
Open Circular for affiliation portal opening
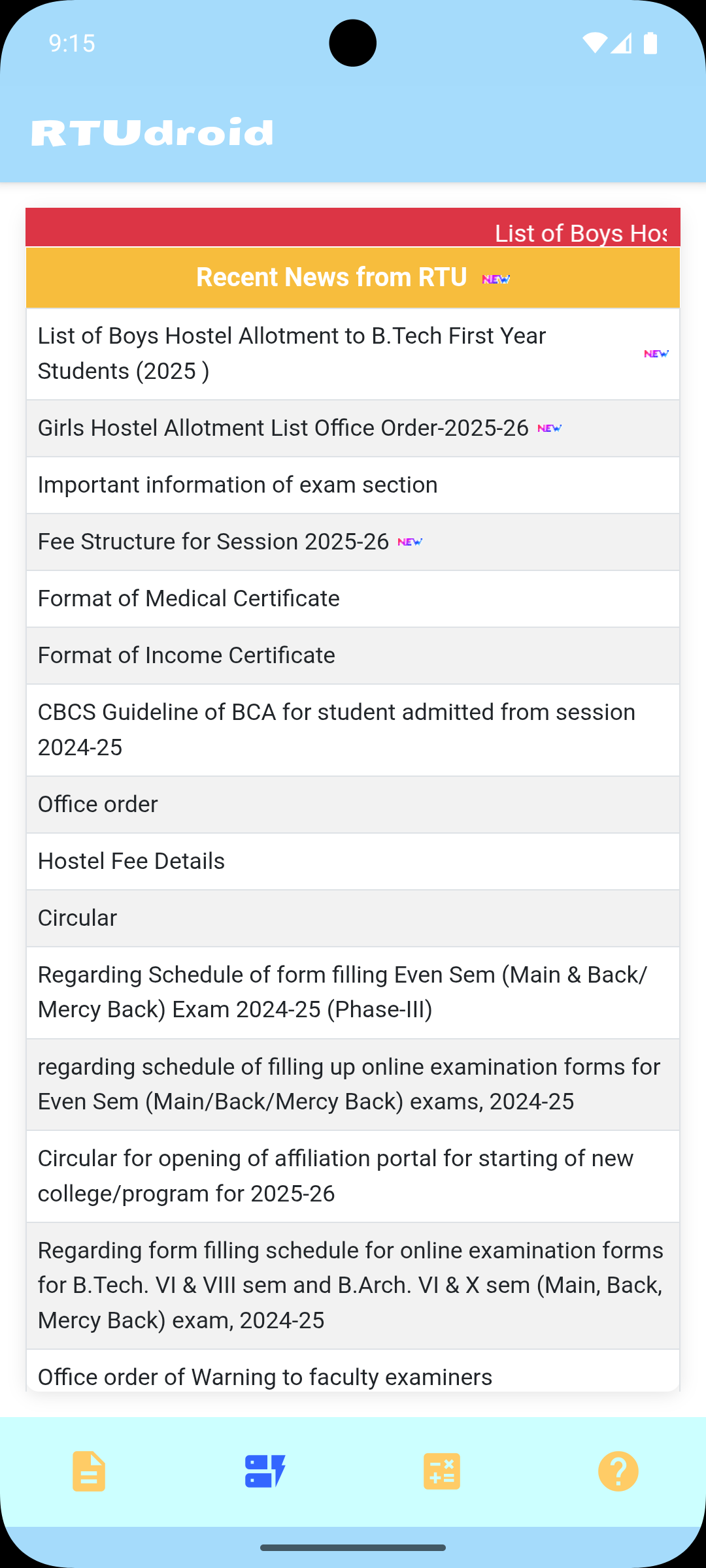click(x=335, y=1176)
